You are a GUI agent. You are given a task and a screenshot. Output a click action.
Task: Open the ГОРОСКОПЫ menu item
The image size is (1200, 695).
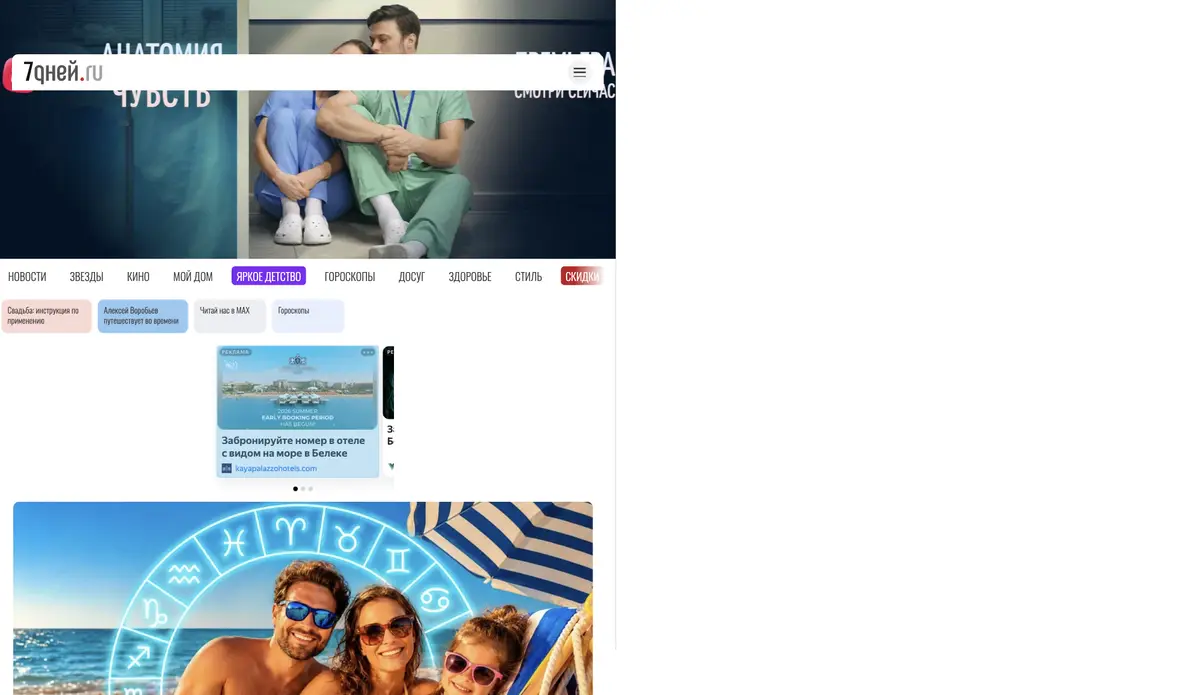[350, 276]
